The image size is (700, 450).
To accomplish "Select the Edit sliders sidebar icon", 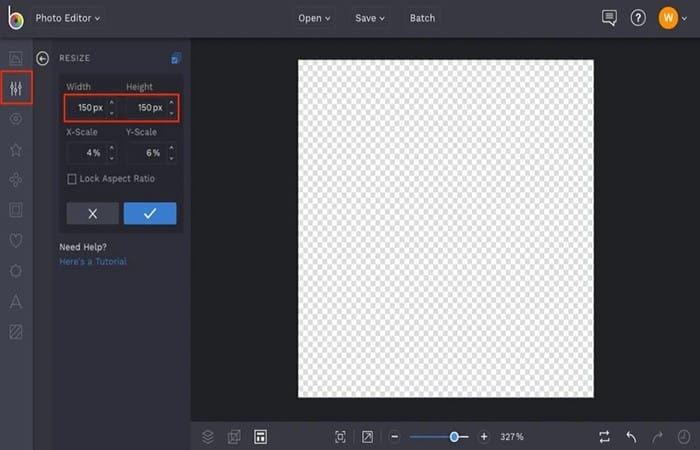I will [x=16, y=88].
